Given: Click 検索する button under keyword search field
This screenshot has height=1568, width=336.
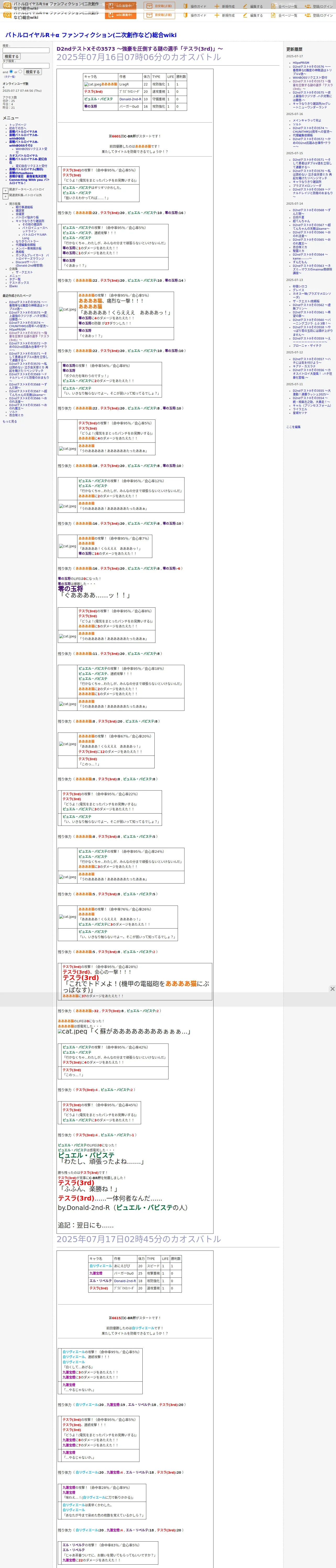Looking at the screenshot, I should (12, 57).
